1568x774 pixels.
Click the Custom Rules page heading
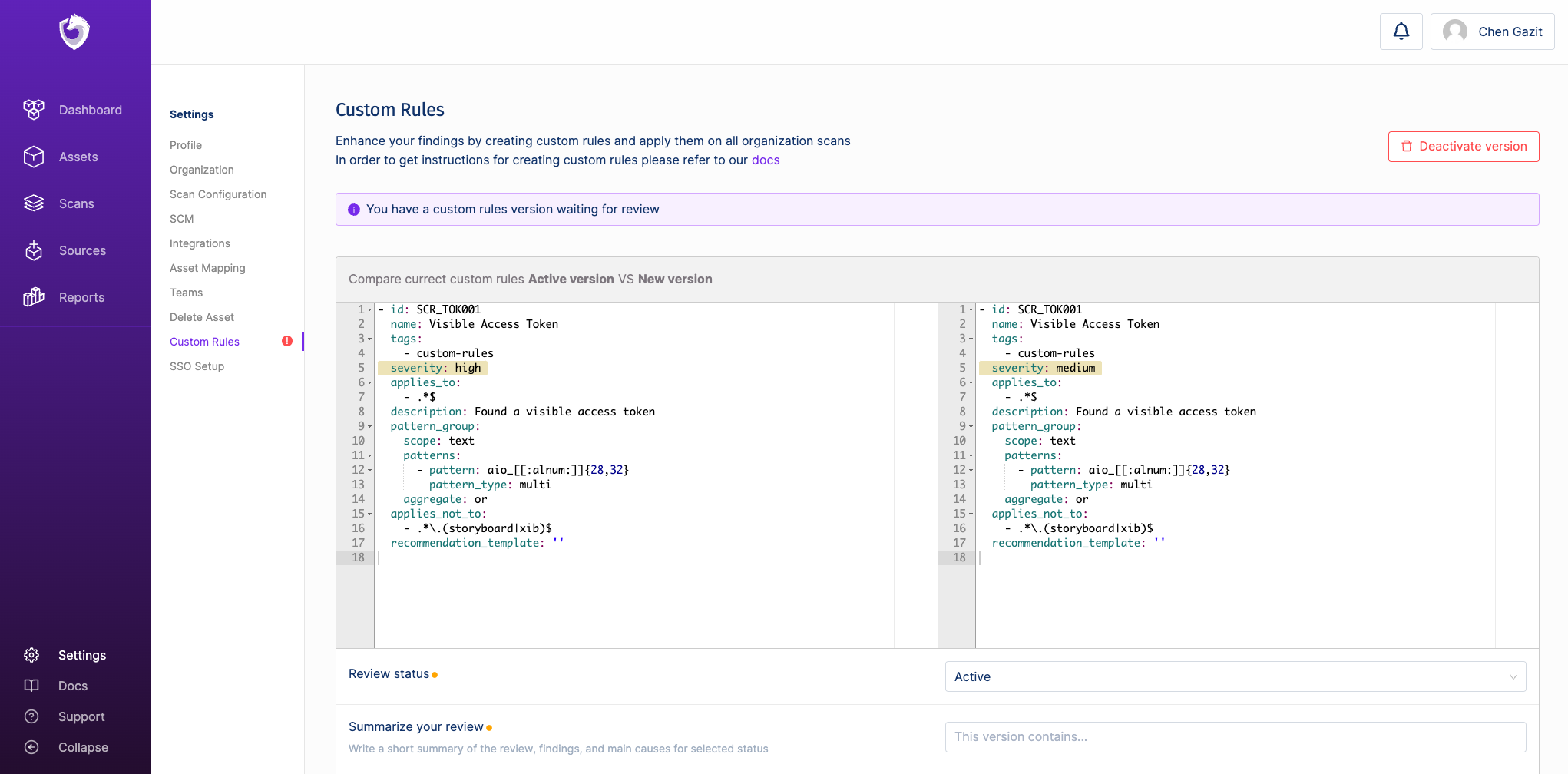coord(390,110)
